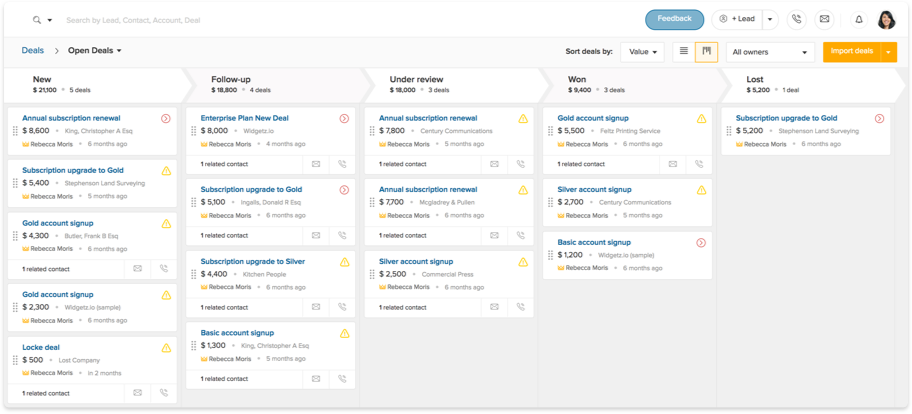This screenshot has width=912, height=414.
Task: Click the user profile avatar
Action: 886,19
